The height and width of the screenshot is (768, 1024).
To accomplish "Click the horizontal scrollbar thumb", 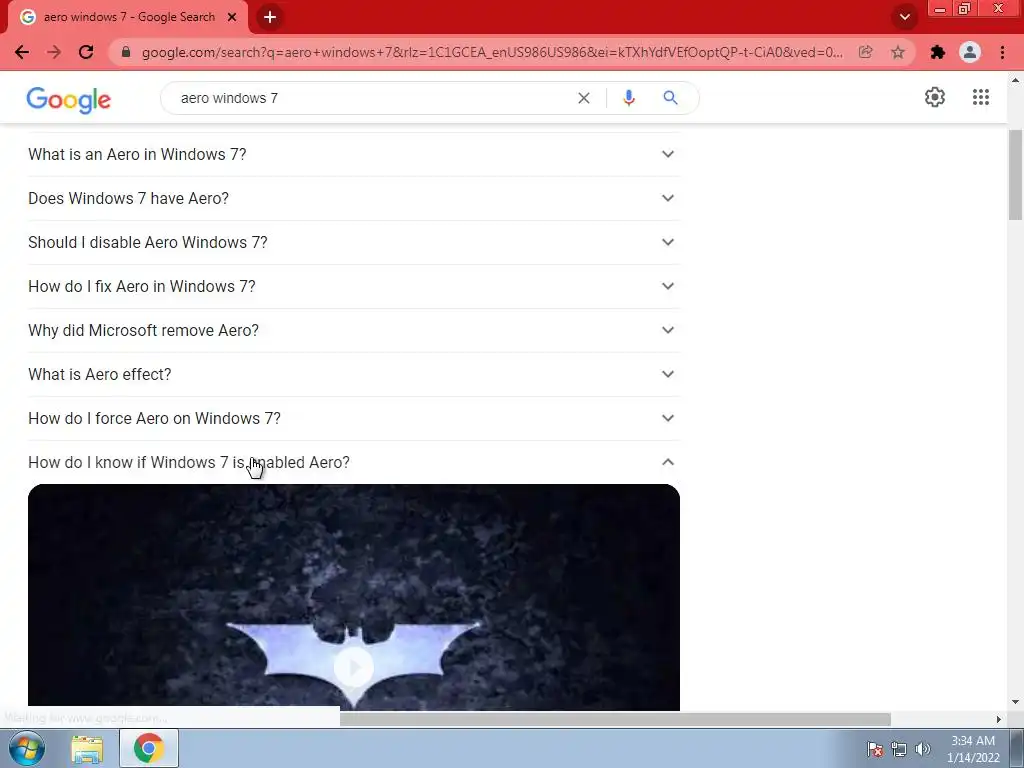I will click(x=615, y=719).
